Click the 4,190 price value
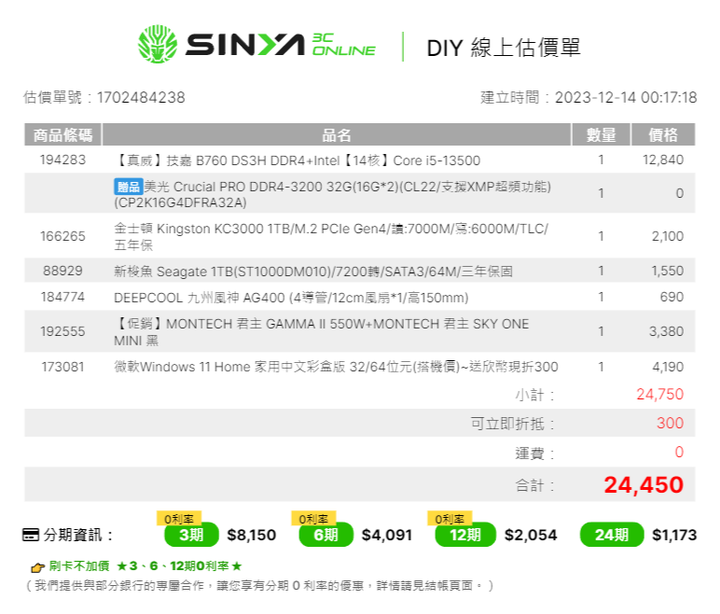 [x=668, y=367]
